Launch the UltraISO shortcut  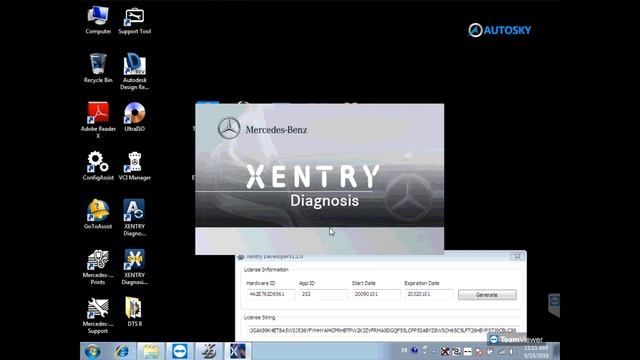(134, 117)
